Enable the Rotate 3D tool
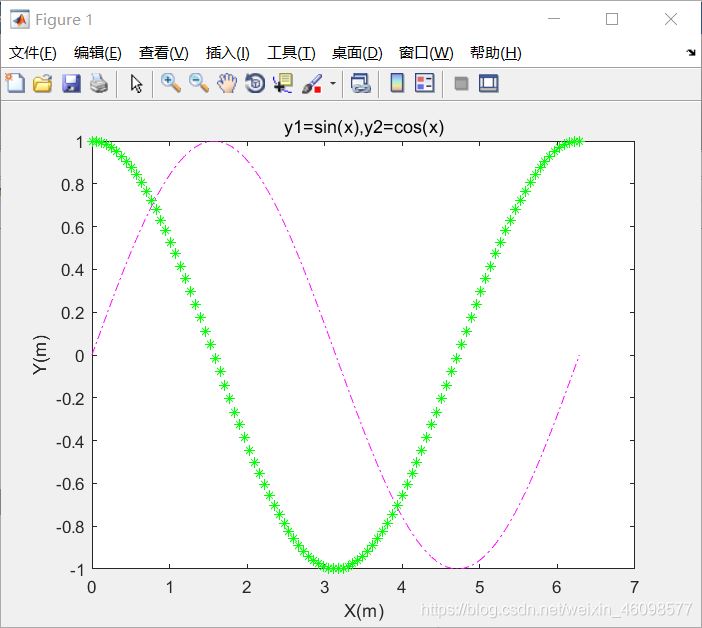The width and height of the screenshot is (702, 628). (x=255, y=84)
